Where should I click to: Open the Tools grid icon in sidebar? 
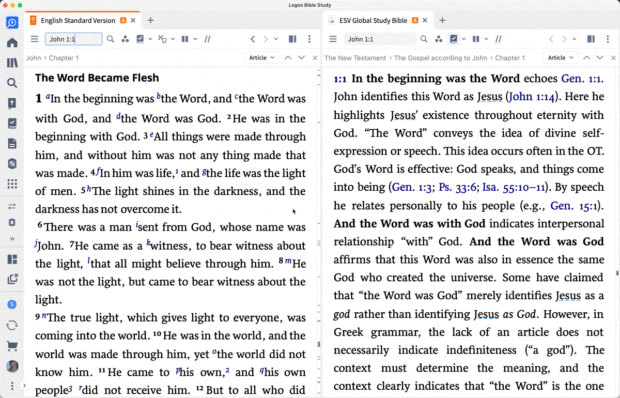12,184
